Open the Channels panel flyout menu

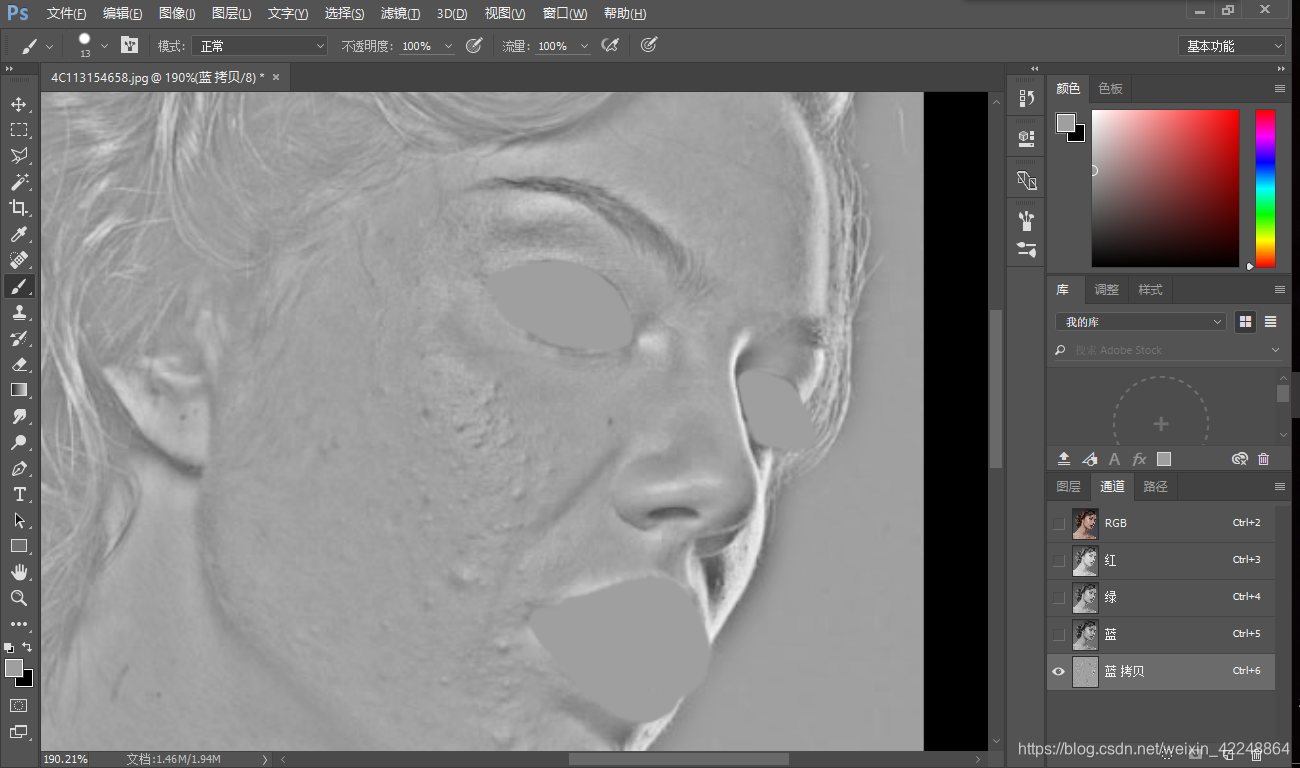pos(1280,486)
